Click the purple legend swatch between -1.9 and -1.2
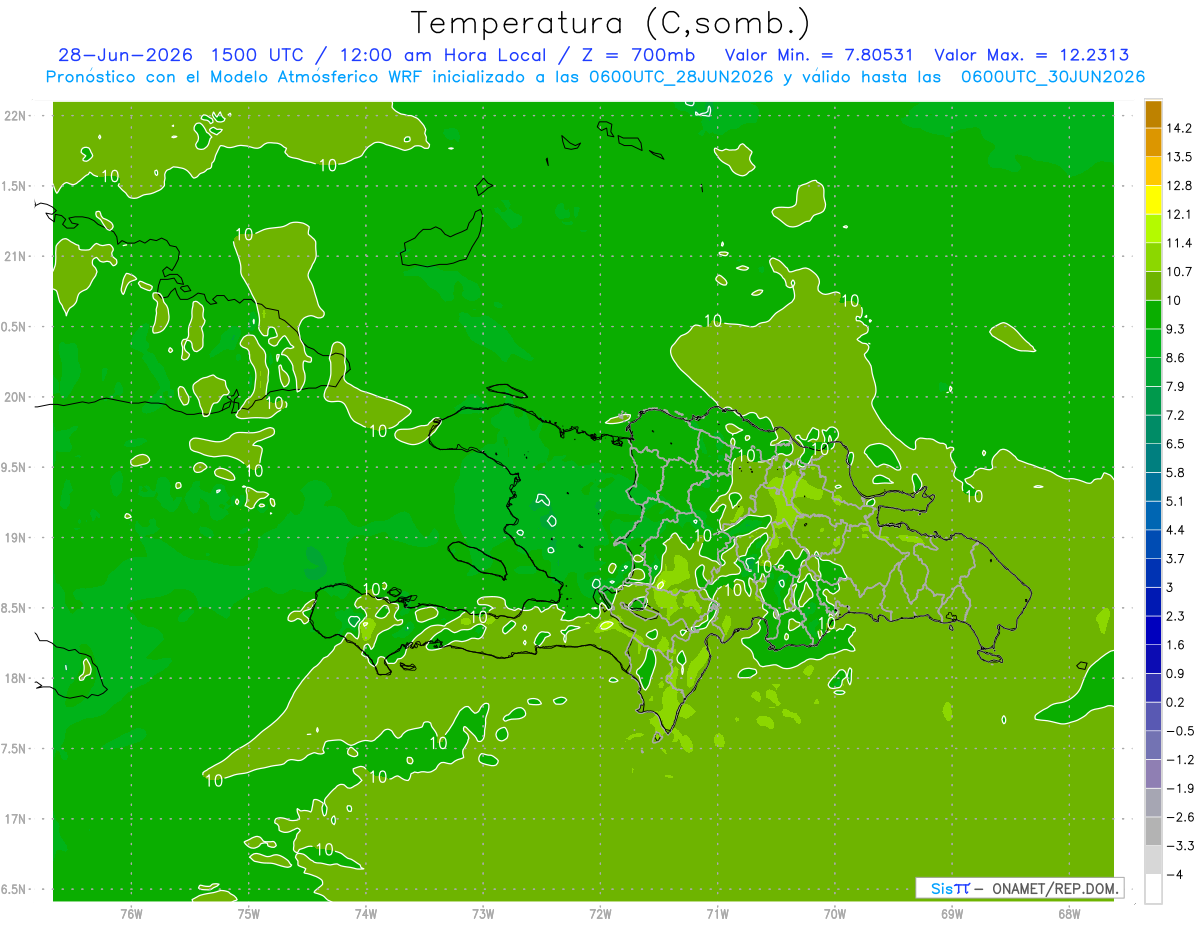Viewport: 1200px width, 927px height. [1153, 774]
